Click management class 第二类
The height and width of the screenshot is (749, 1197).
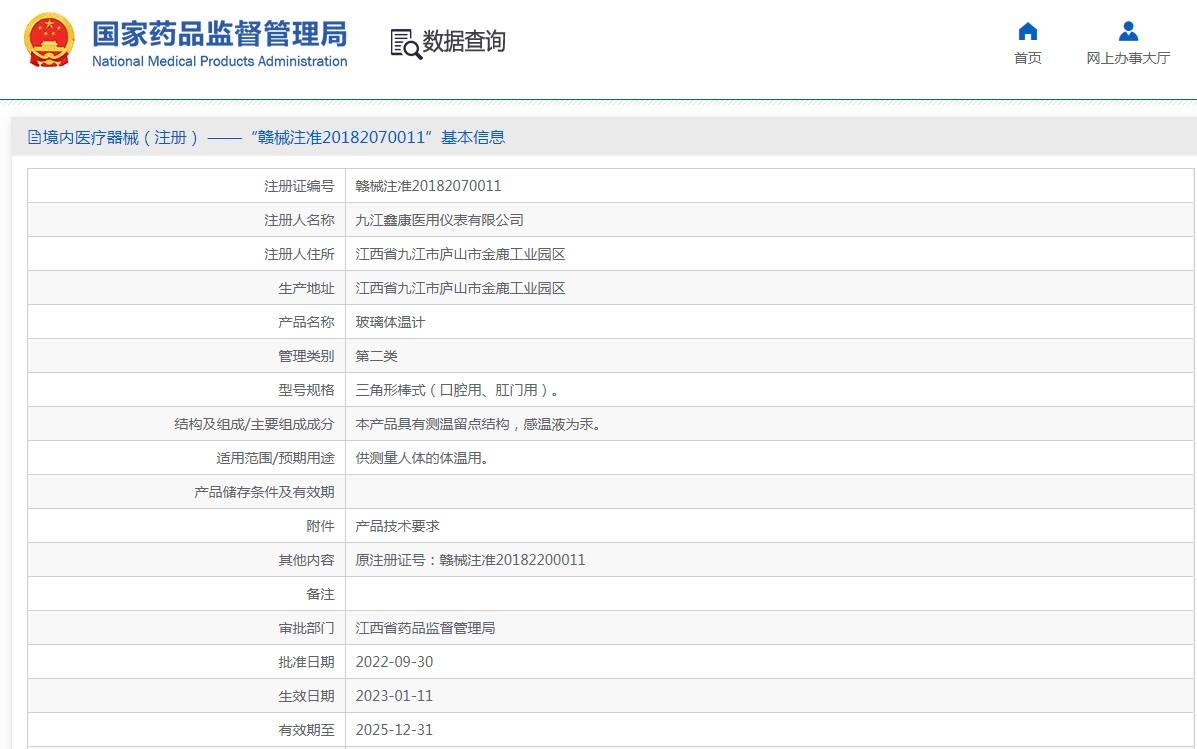tap(376, 356)
